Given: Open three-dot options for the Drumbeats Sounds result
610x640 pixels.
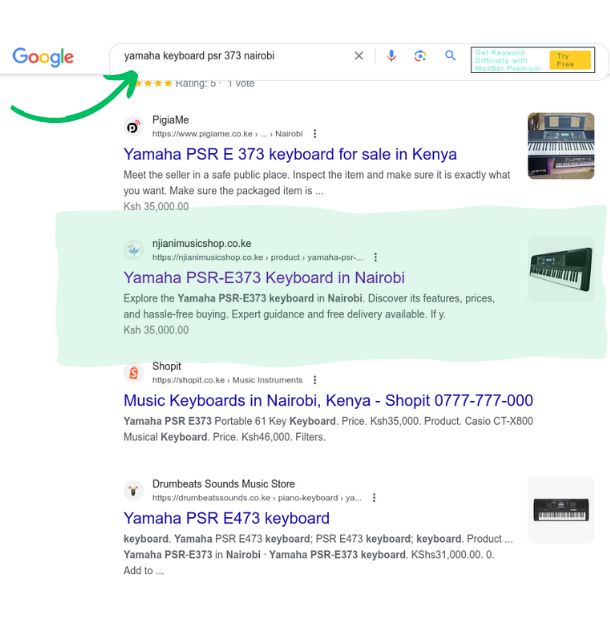Looking at the screenshot, I should point(375,497).
